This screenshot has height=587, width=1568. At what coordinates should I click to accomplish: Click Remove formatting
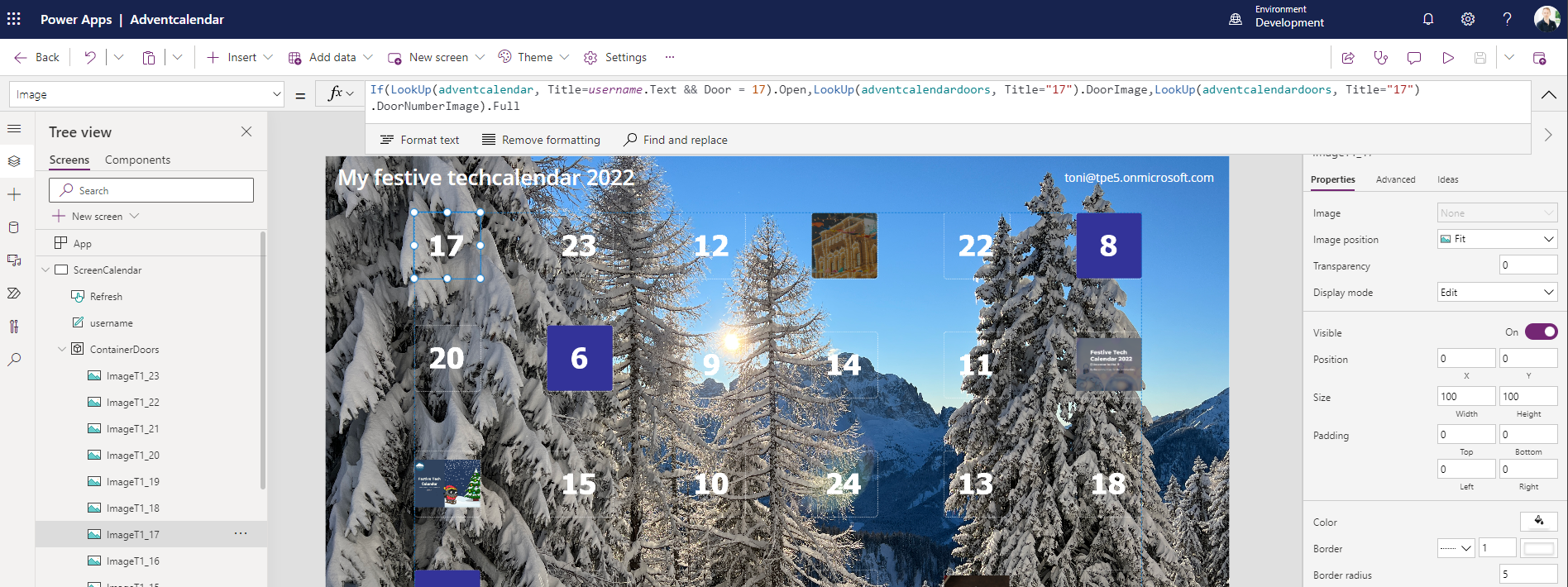[x=541, y=140]
